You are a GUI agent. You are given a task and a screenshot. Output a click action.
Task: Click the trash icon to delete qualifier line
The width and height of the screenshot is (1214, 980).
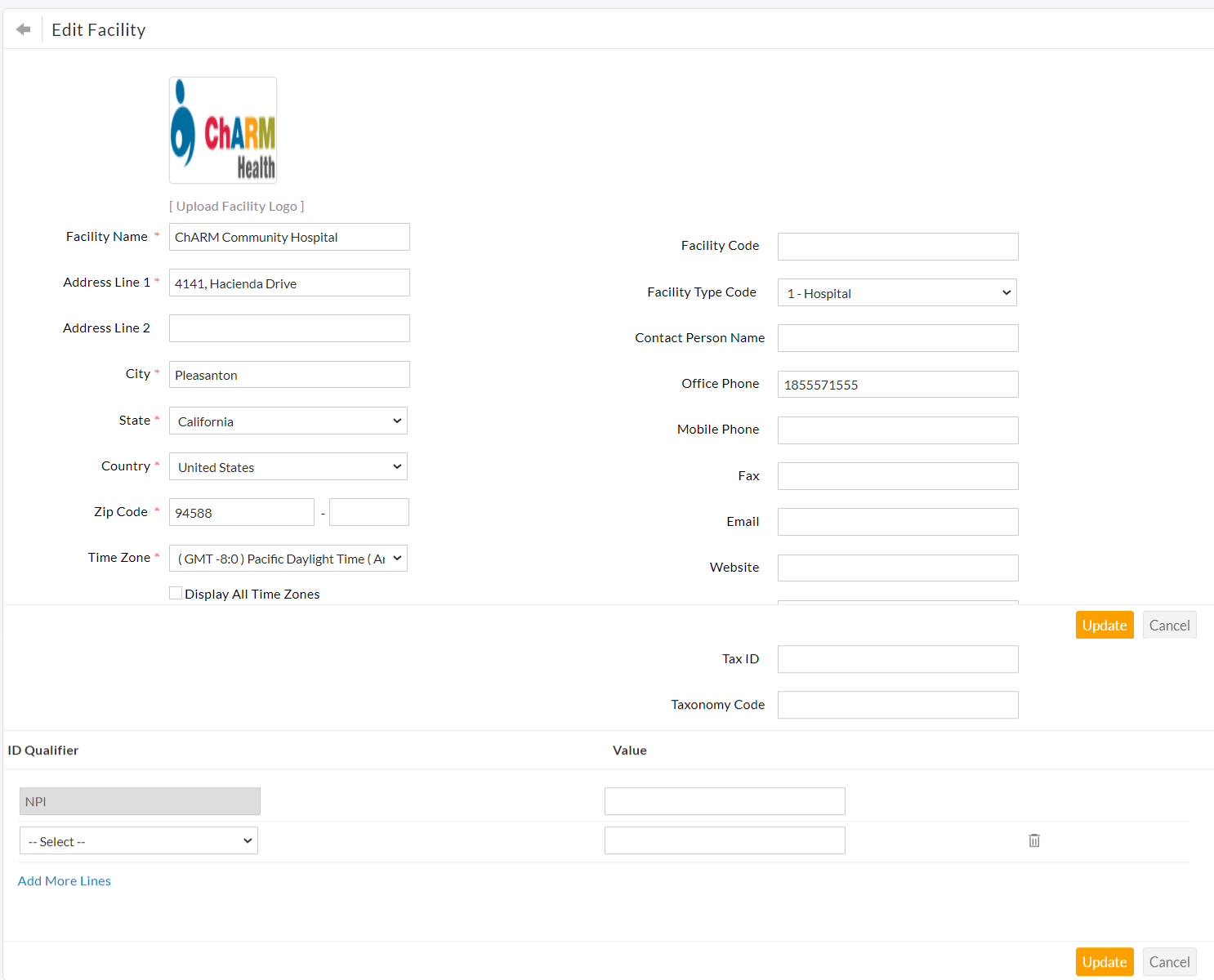coord(1033,840)
